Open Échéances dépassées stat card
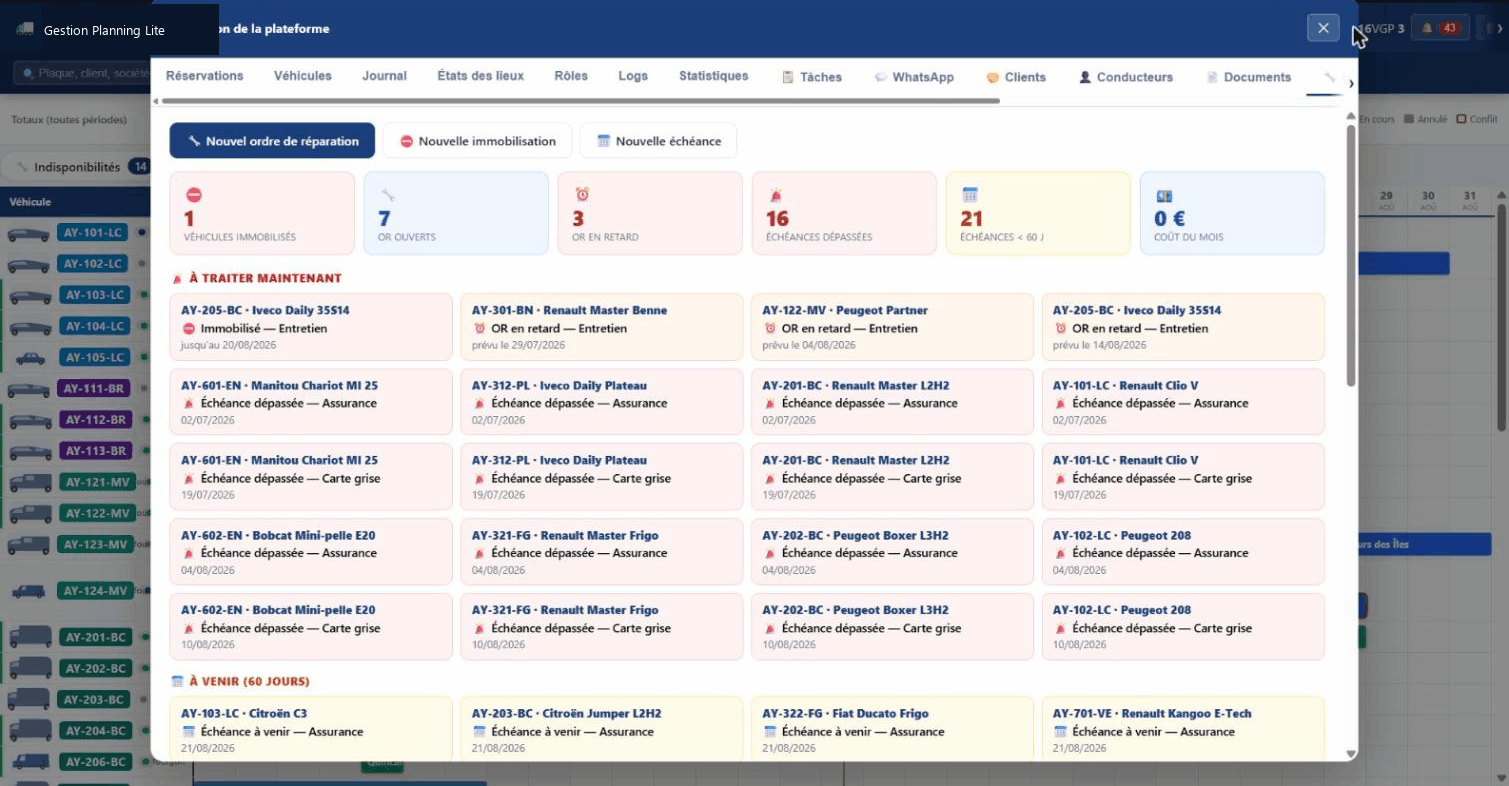The width and height of the screenshot is (1509, 786). tap(844, 213)
